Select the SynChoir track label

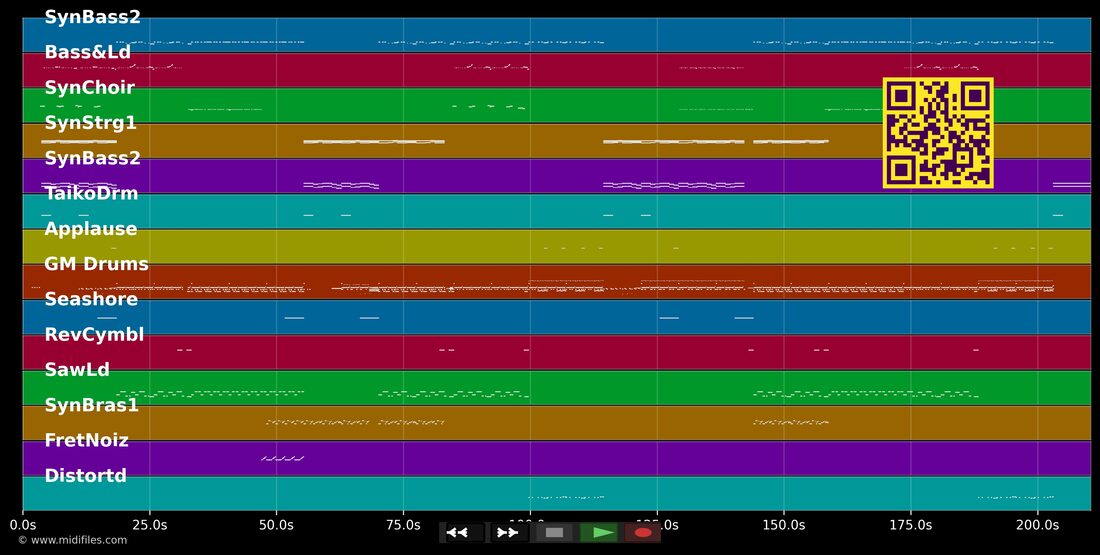(89, 88)
